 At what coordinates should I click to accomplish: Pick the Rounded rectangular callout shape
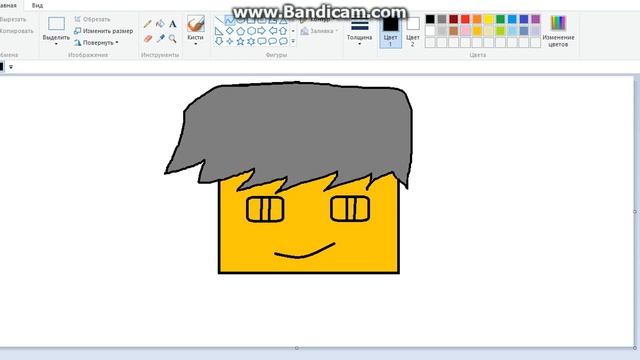[x=262, y=41]
